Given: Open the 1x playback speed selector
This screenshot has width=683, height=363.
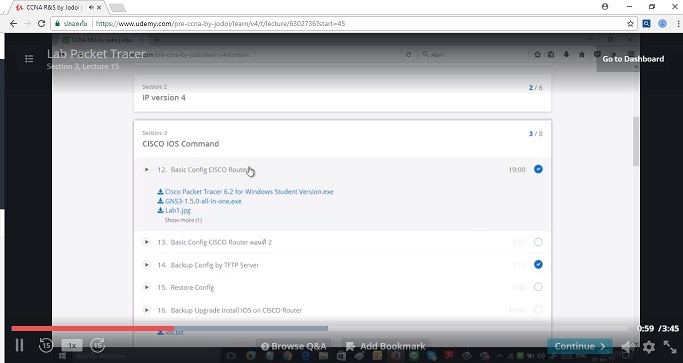Looking at the screenshot, I should (x=72, y=346).
